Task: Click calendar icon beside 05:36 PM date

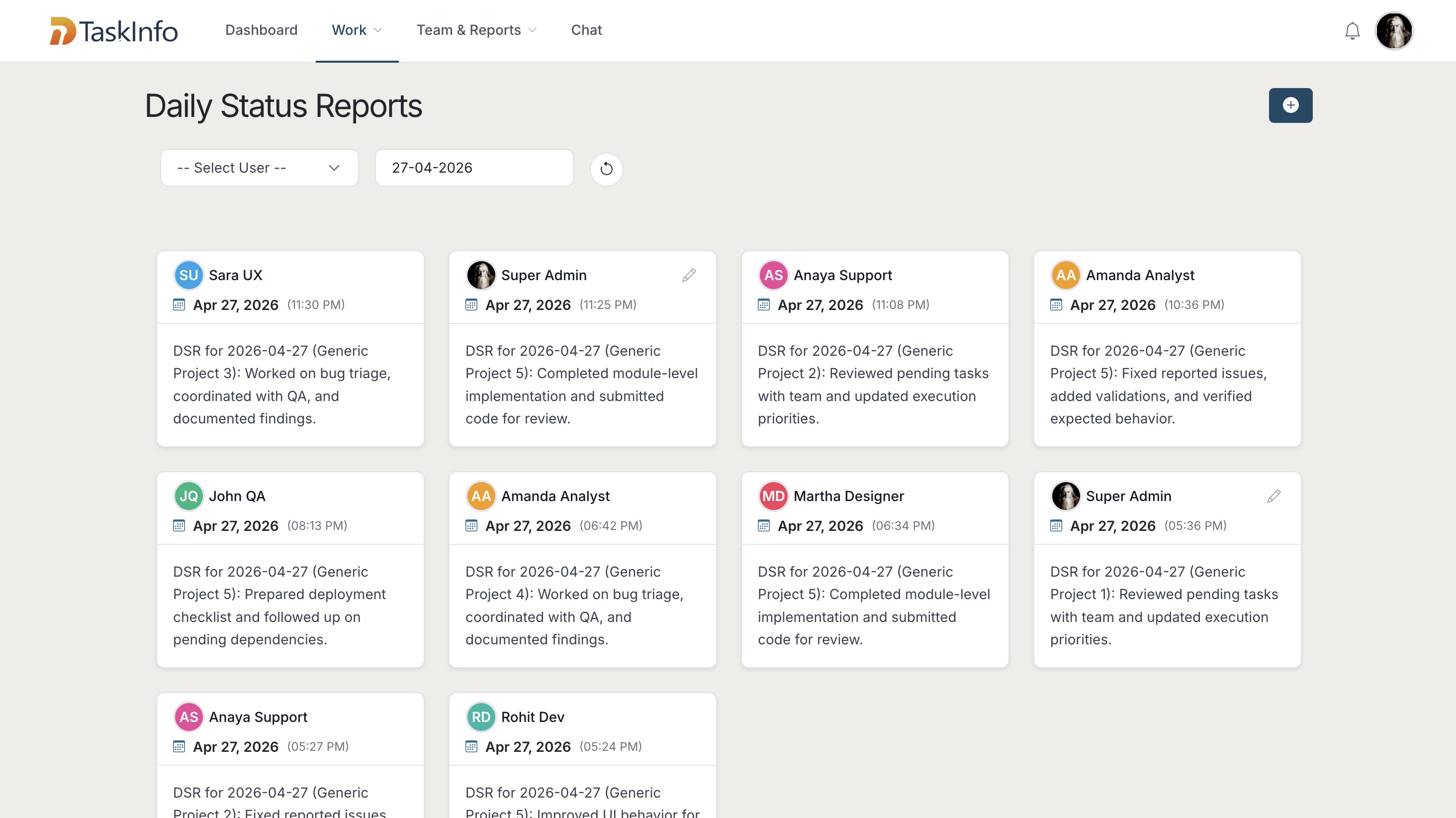Action: coord(1056,525)
